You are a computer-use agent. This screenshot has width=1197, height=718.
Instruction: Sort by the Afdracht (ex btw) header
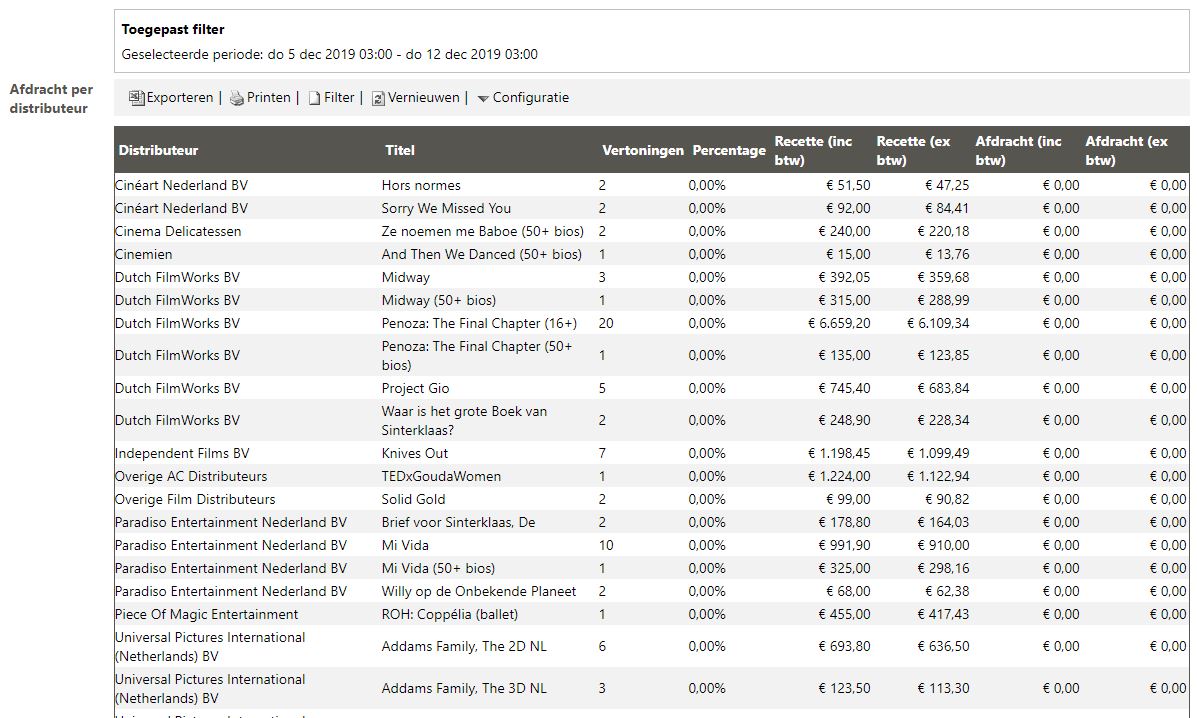tap(1127, 150)
